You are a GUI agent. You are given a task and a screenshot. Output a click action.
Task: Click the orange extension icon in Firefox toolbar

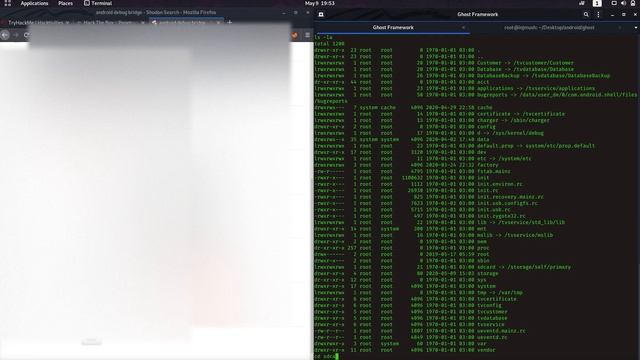pos(295,36)
